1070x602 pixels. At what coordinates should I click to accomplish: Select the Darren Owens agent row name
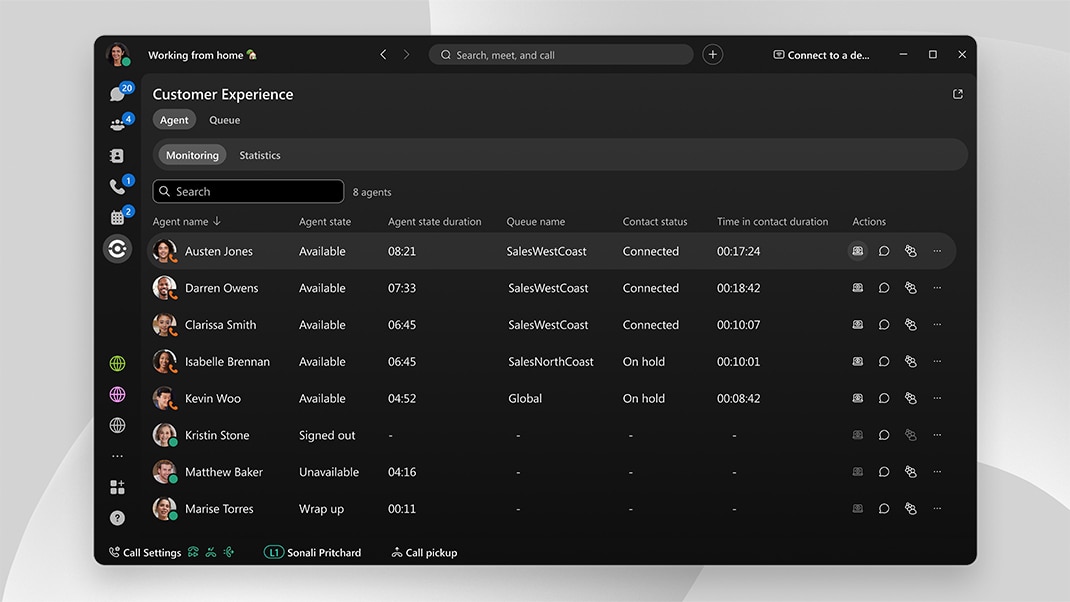(222, 288)
